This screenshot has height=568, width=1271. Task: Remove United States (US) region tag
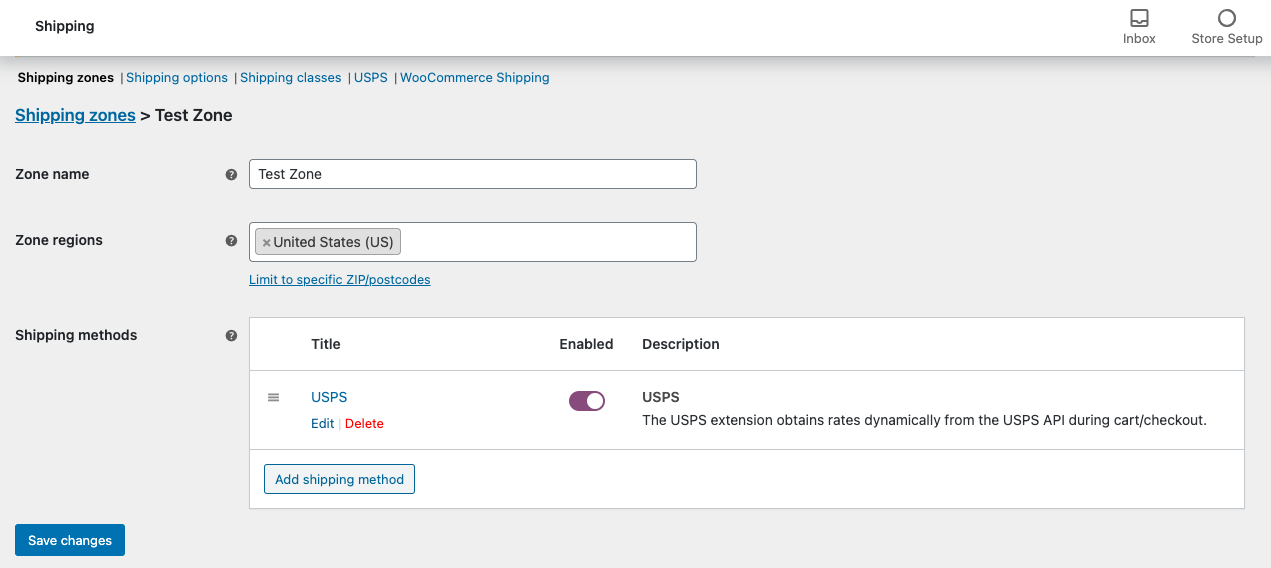(x=266, y=242)
